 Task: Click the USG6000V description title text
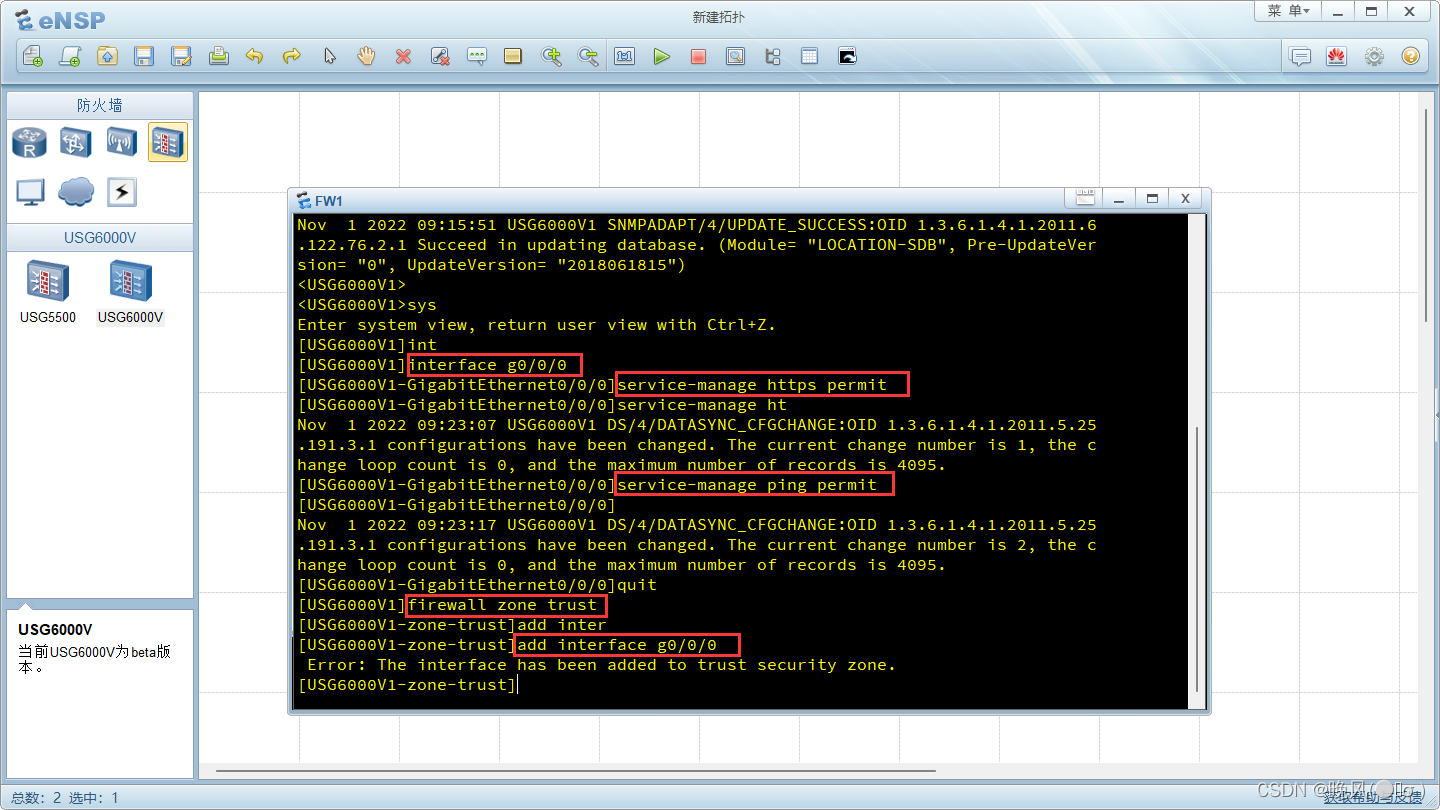pyautogui.click(x=55, y=629)
